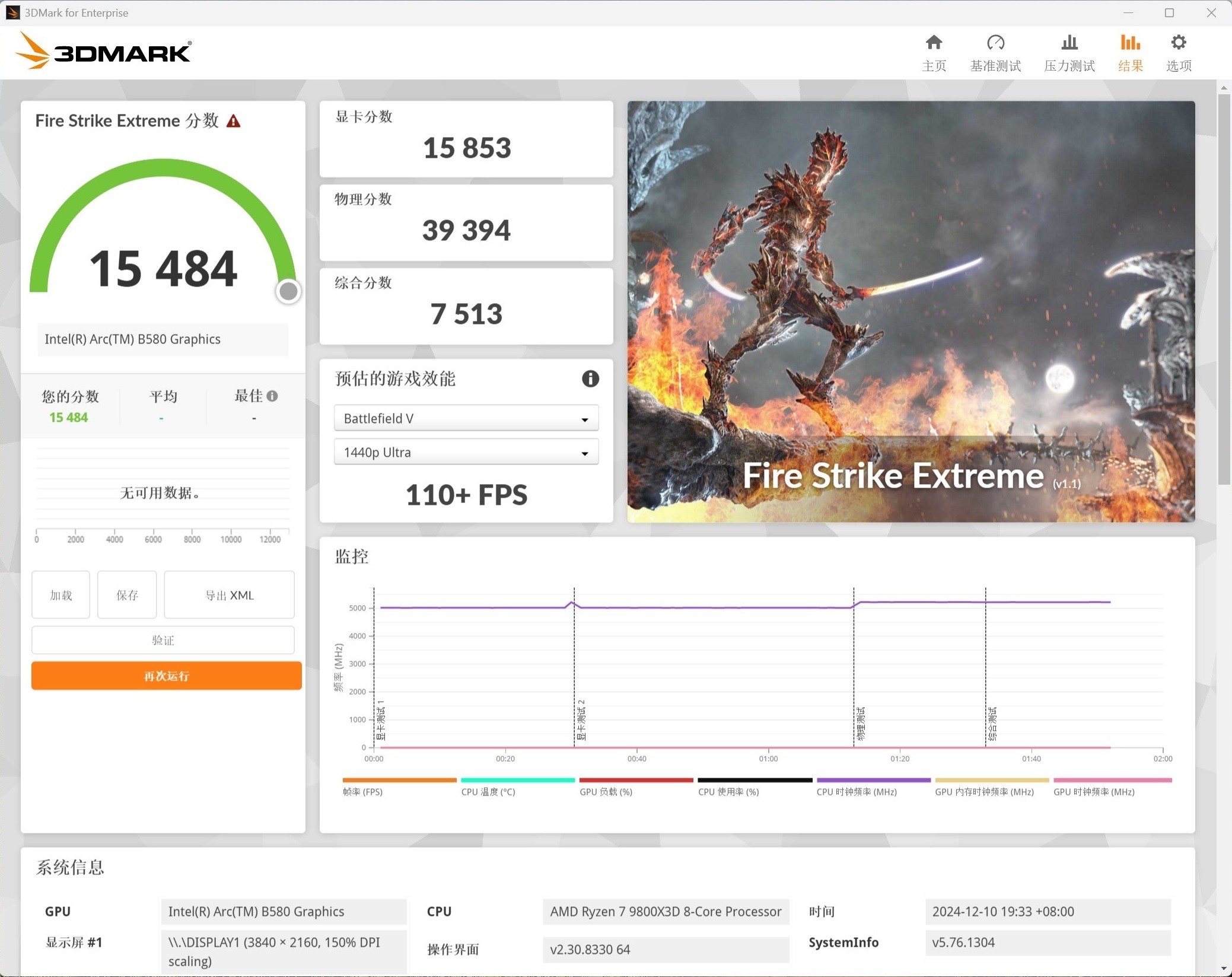The width and height of the screenshot is (1232, 977).
Task: Expand the 1440p Ultra resolution dropdown
Action: [466, 452]
